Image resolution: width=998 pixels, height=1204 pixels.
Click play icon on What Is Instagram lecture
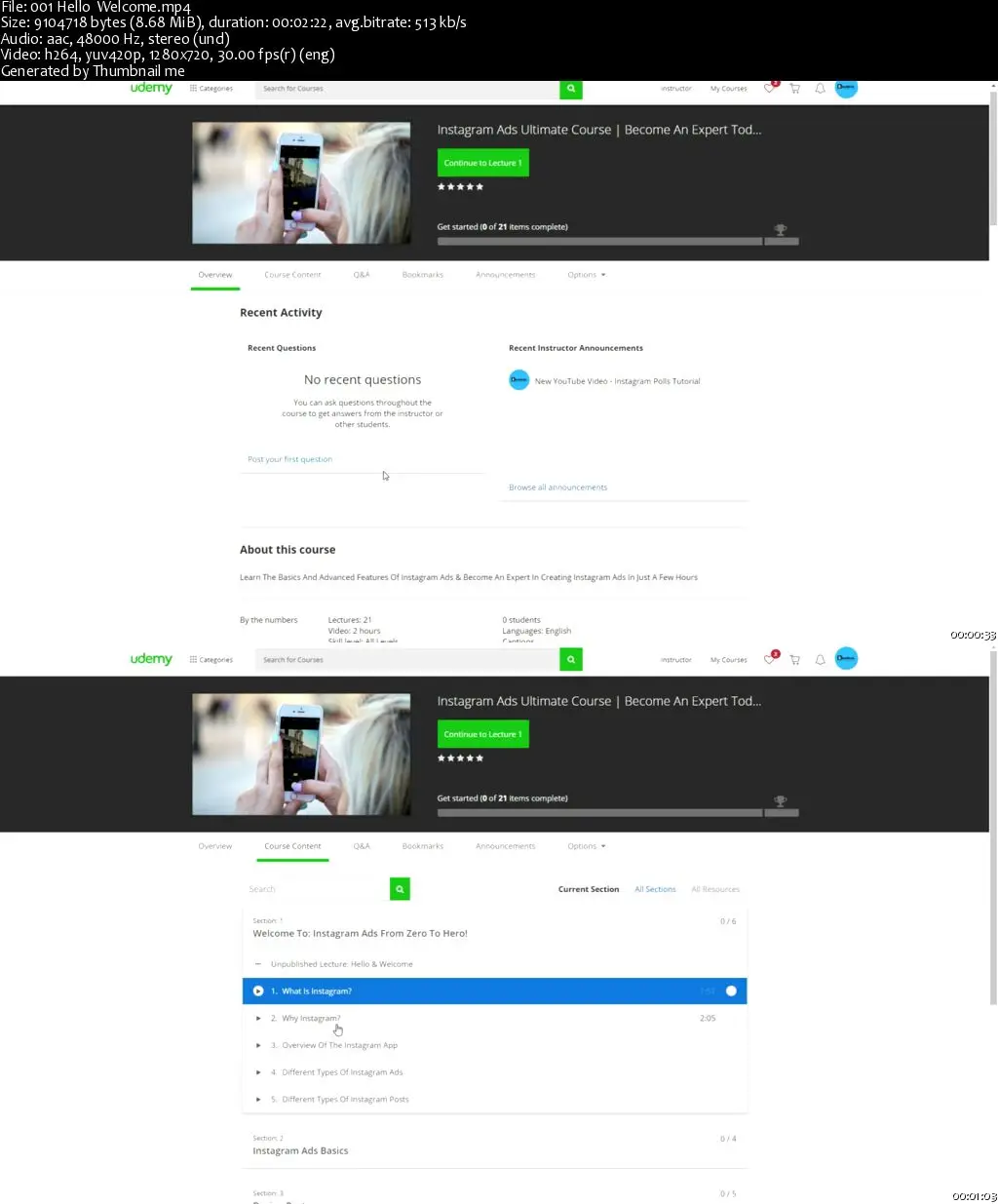coord(258,990)
